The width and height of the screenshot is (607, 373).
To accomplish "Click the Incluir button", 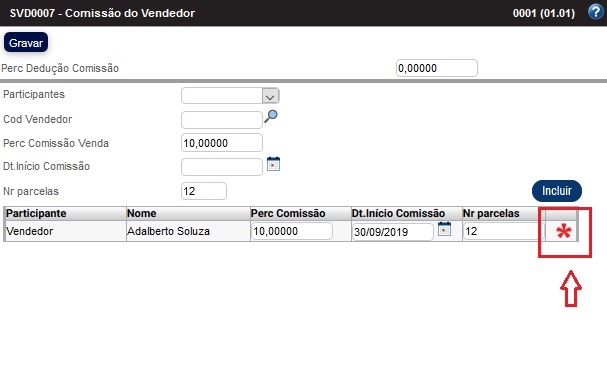I will [x=557, y=191].
